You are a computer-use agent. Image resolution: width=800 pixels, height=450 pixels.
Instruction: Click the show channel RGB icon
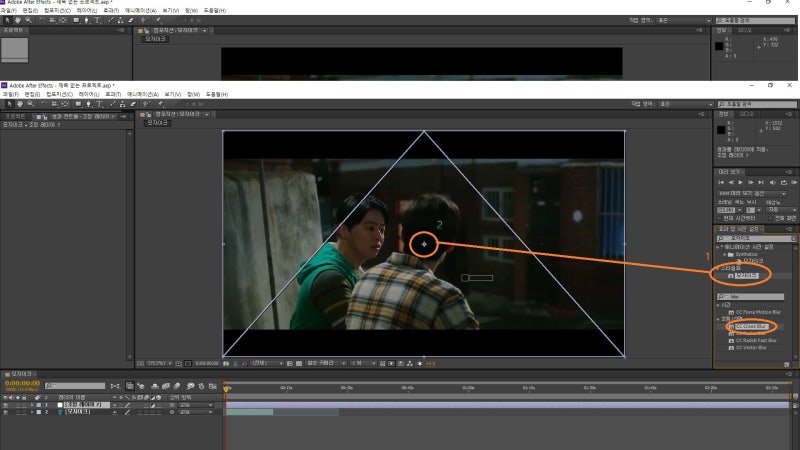coord(244,363)
